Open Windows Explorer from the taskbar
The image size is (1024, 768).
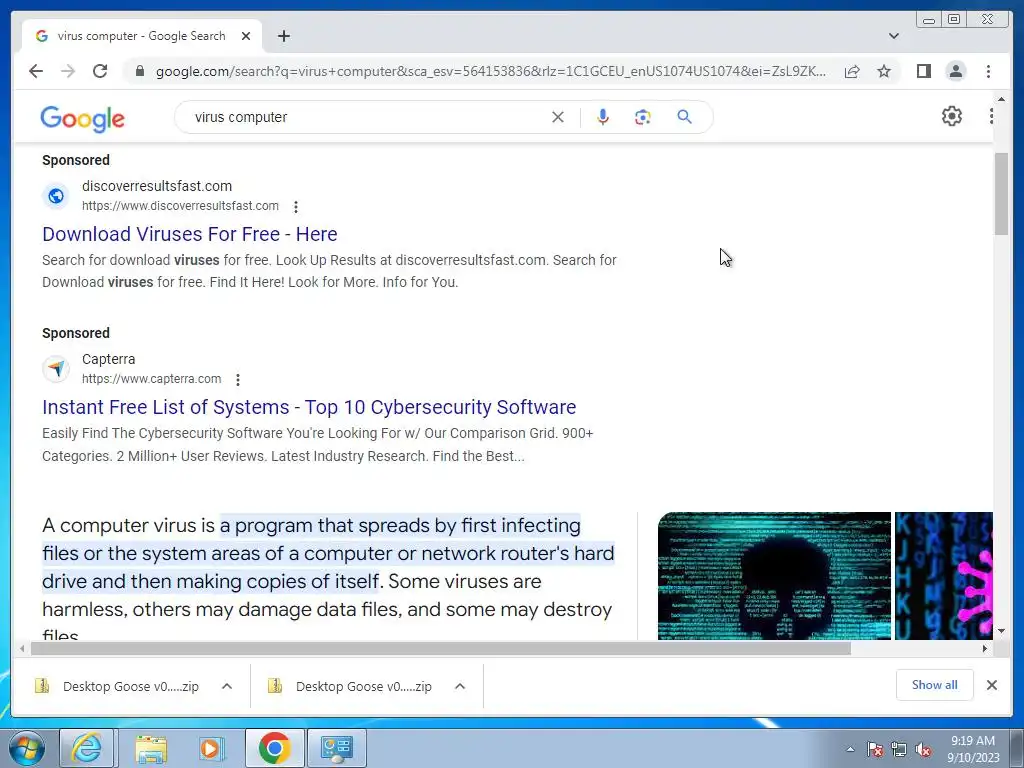coord(151,748)
